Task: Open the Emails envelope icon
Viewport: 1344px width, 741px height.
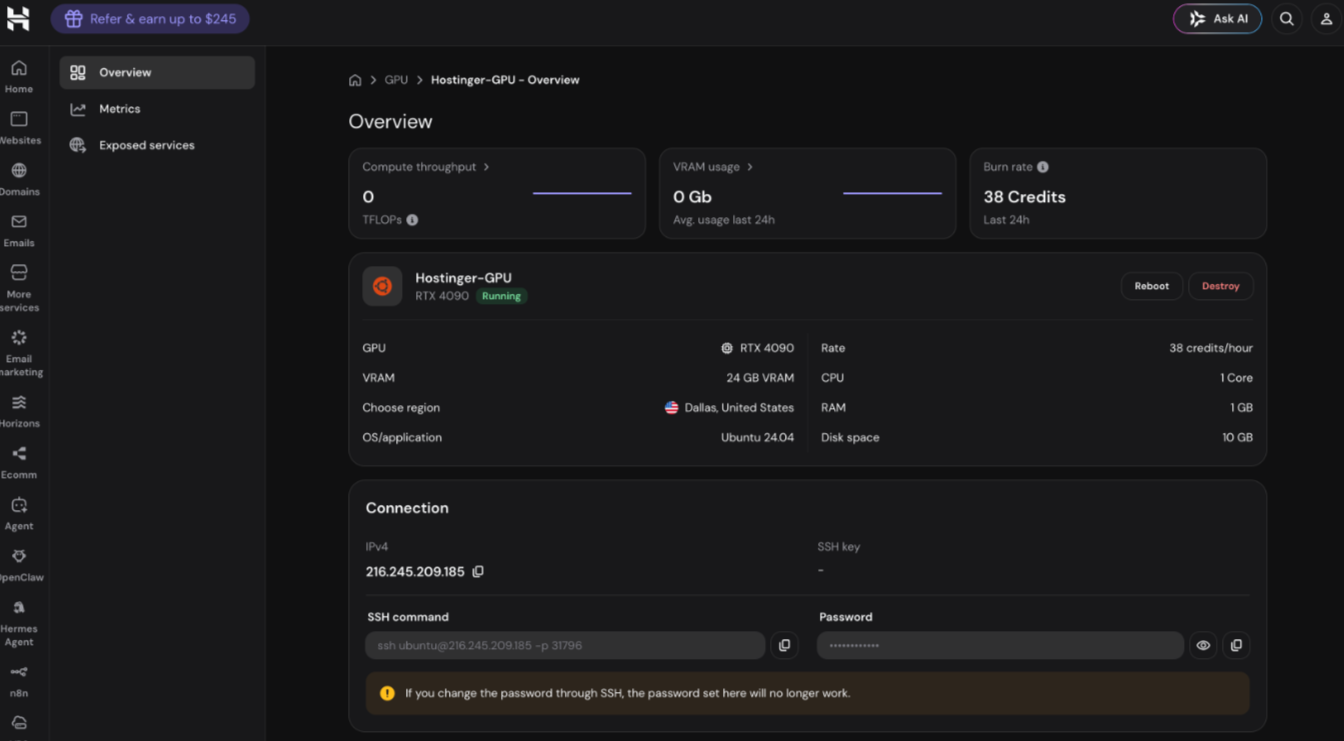Action: coord(19,221)
